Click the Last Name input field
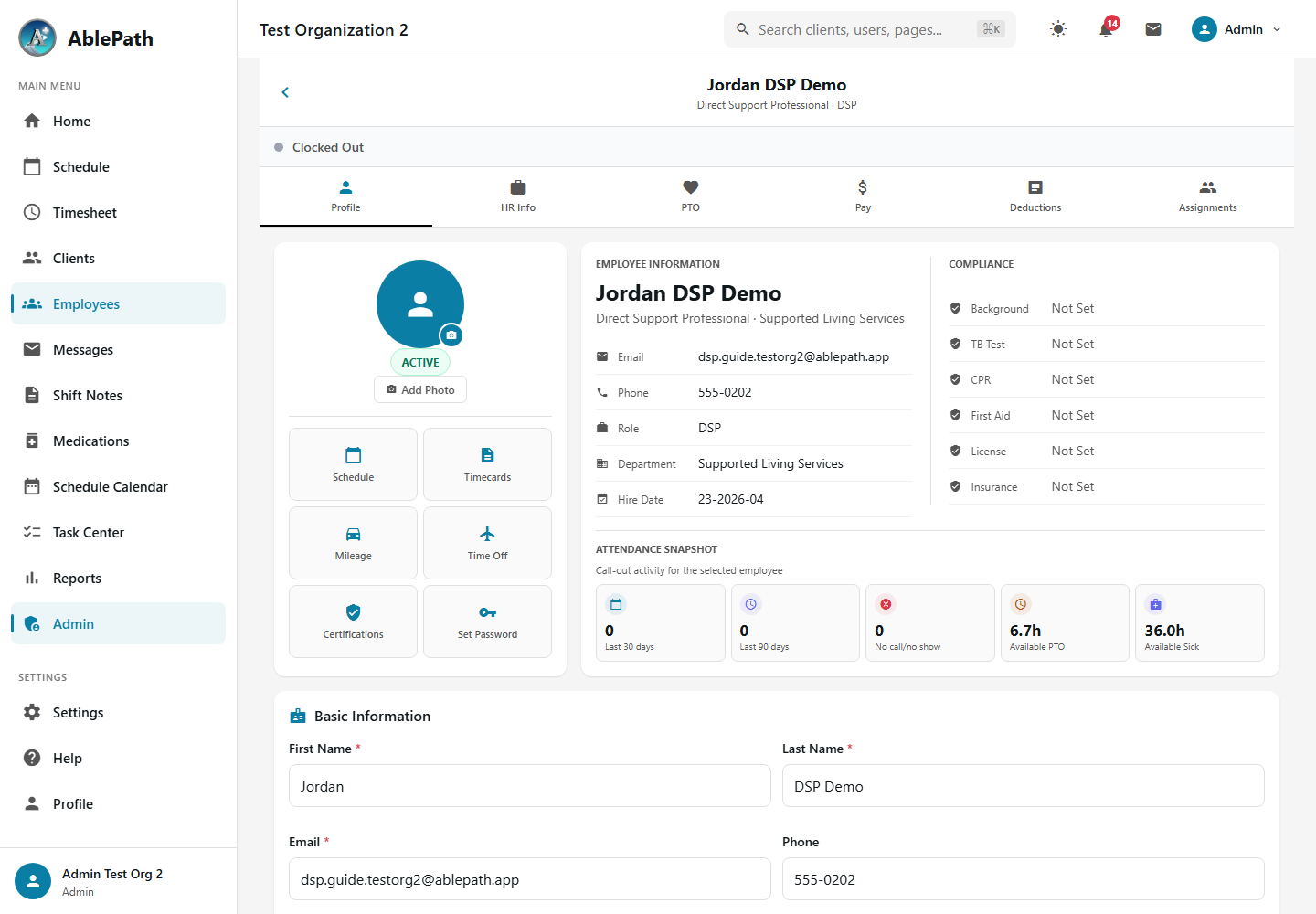 point(1024,786)
